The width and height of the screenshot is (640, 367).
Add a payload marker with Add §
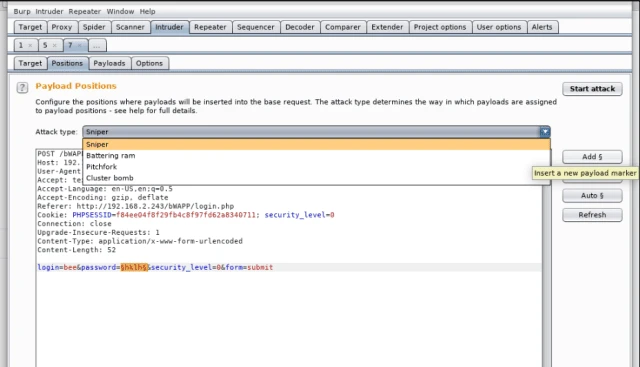592,157
